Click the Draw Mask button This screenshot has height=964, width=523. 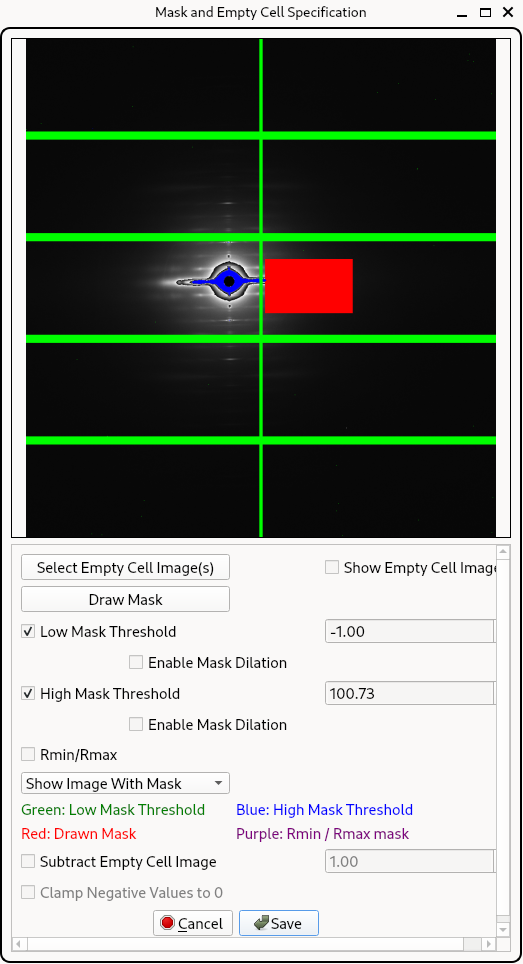tap(125, 599)
